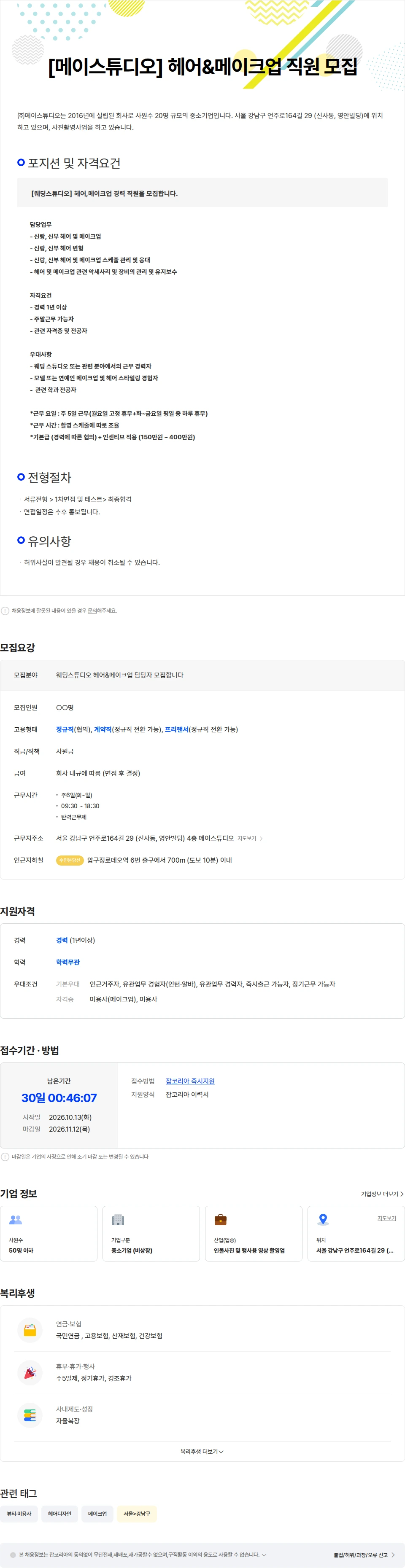Click the 자율복장 benefit text

tap(67, 1421)
